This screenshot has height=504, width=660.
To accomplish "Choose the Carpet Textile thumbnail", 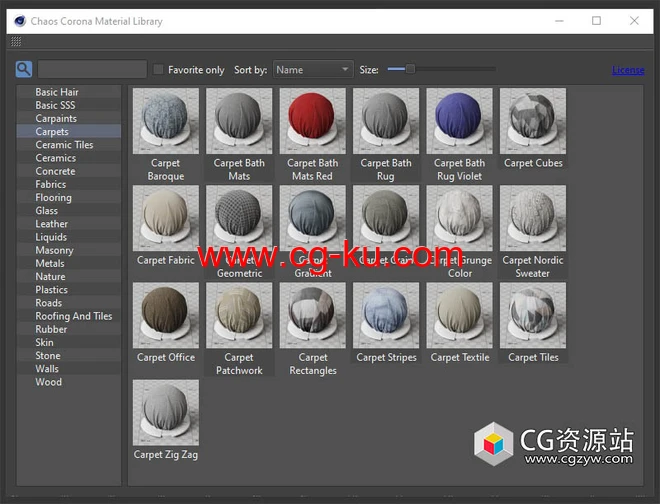I will (460, 315).
